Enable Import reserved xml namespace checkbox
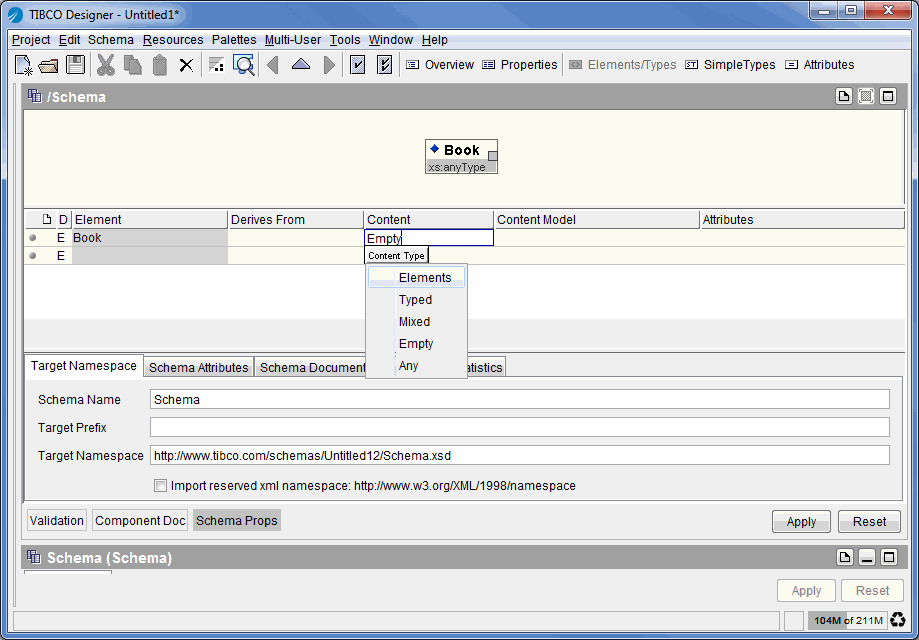Viewport: 919px width, 640px height. click(160, 486)
